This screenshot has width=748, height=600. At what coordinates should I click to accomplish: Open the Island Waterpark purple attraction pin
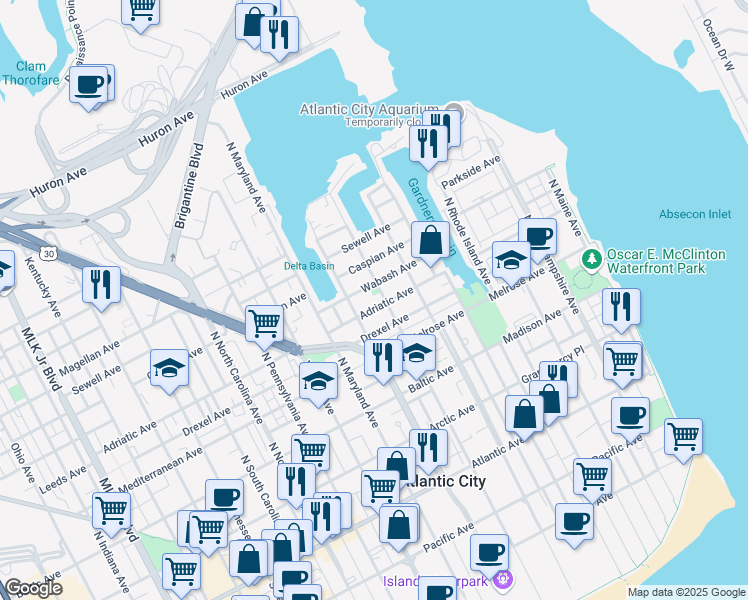click(503, 579)
